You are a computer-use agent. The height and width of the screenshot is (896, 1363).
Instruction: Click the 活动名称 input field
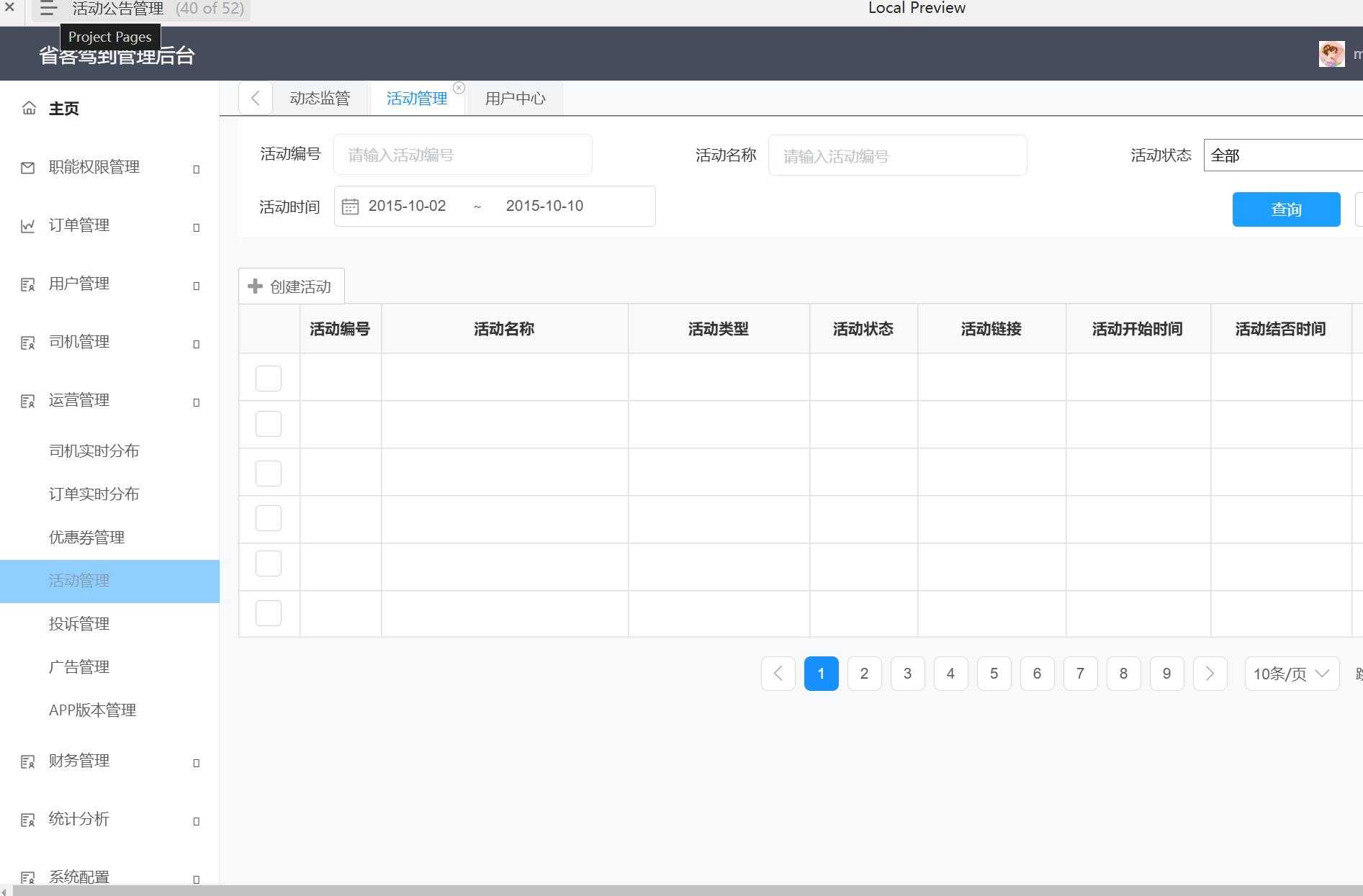897,155
